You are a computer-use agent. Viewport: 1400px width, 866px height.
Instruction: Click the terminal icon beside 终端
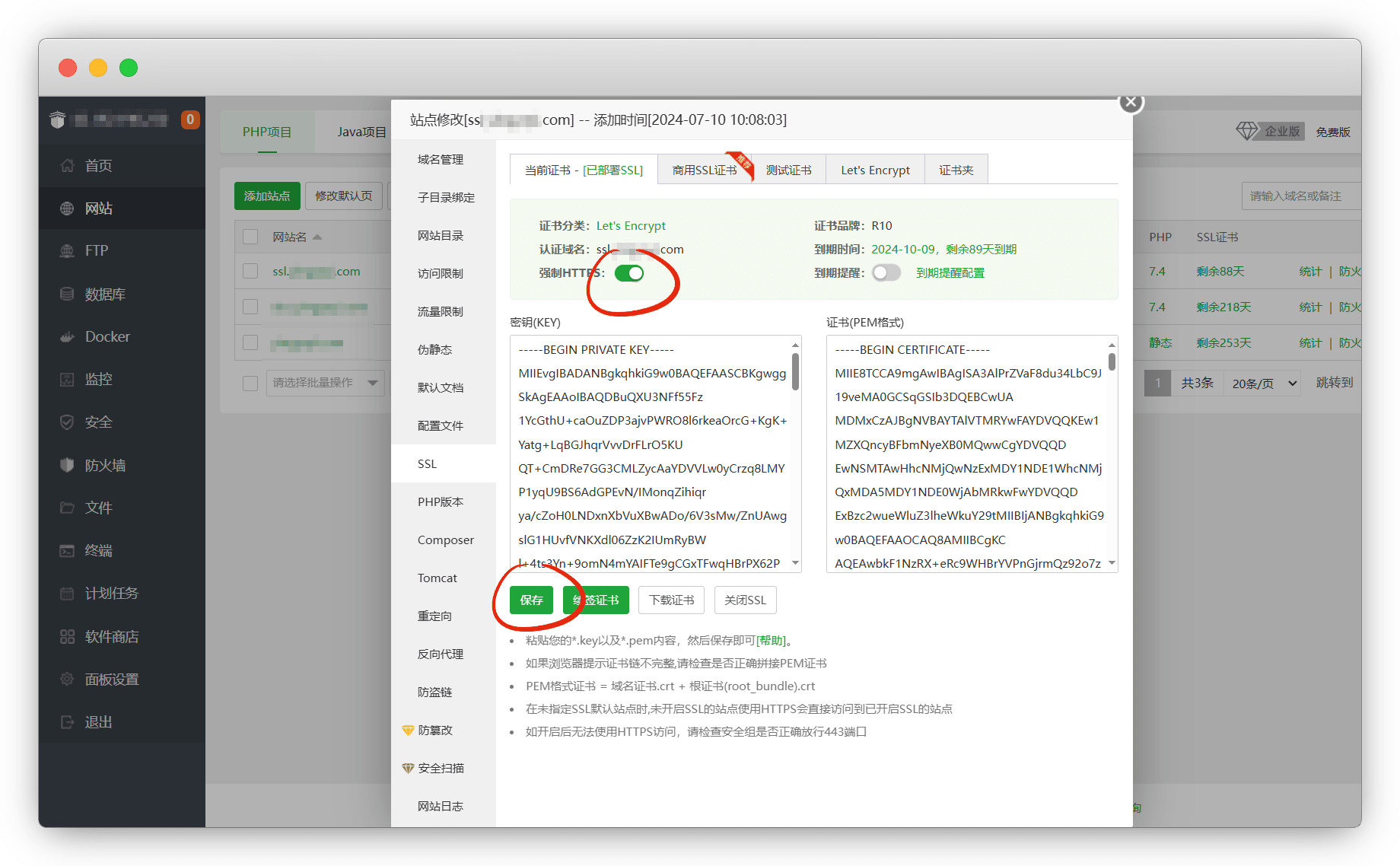pos(68,551)
